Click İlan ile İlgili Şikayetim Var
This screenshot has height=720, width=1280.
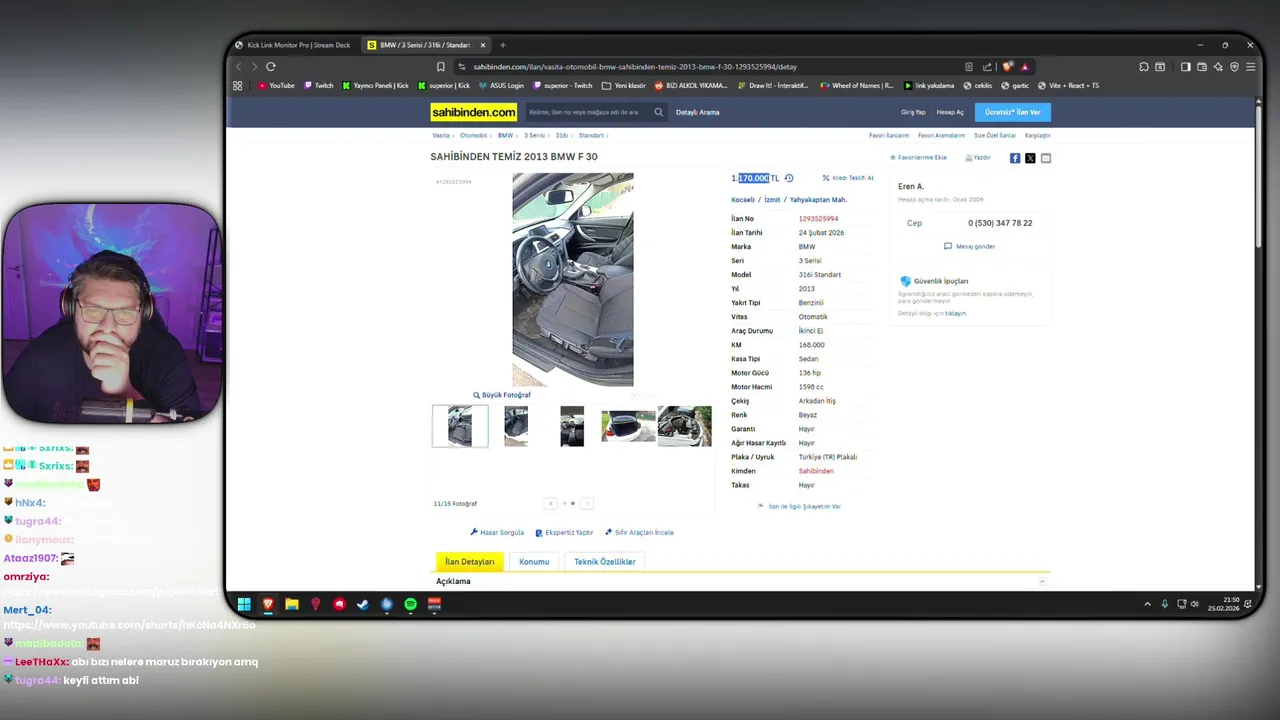point(799,506)
